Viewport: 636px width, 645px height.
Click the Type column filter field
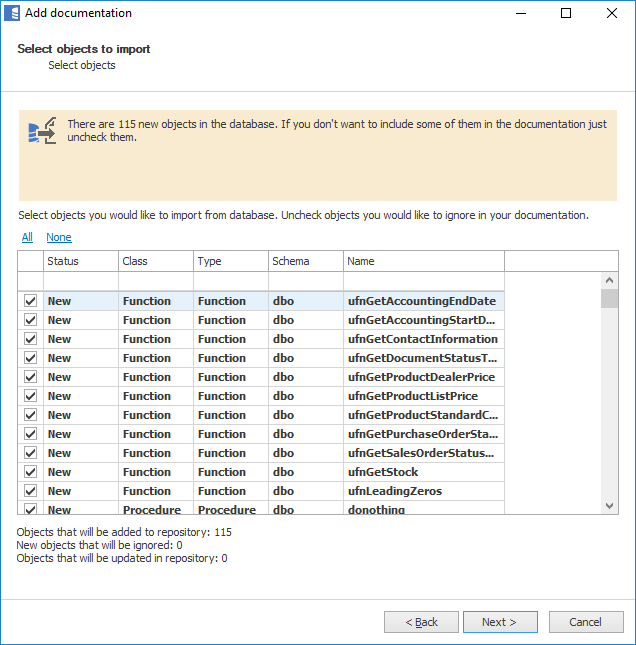pos(230,281)
